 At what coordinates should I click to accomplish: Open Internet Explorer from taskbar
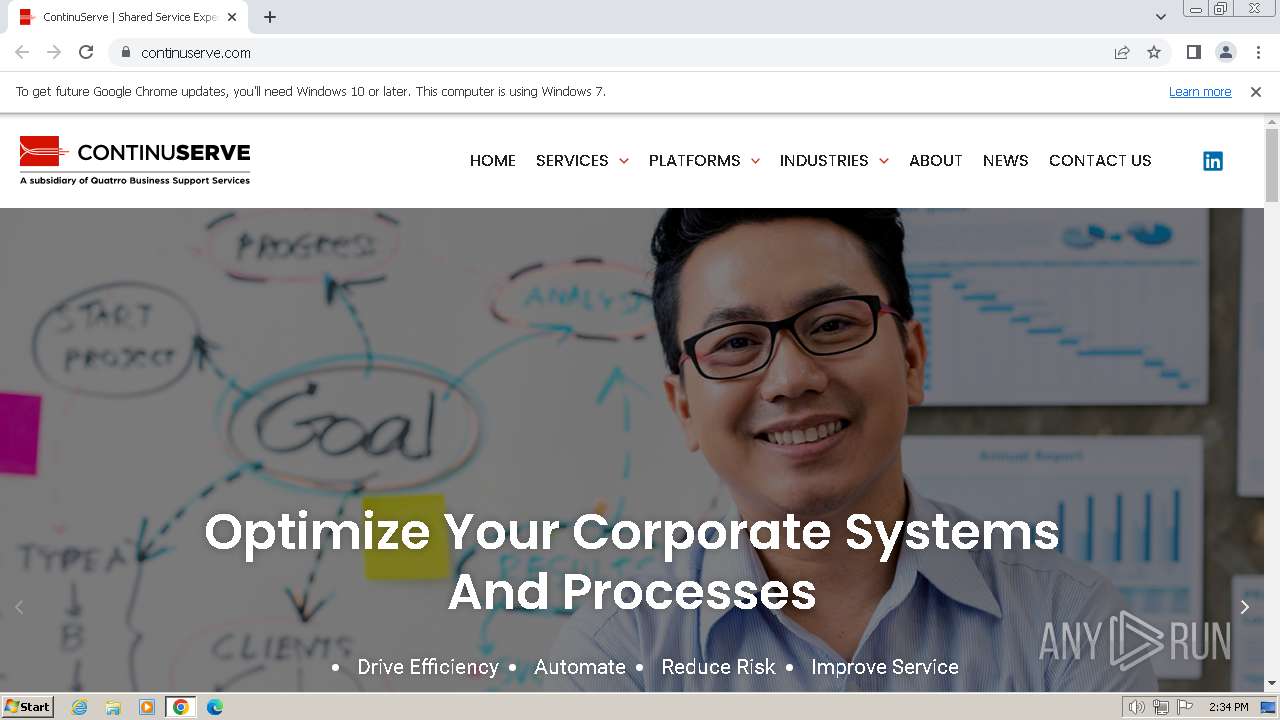[x=80, y=707]
